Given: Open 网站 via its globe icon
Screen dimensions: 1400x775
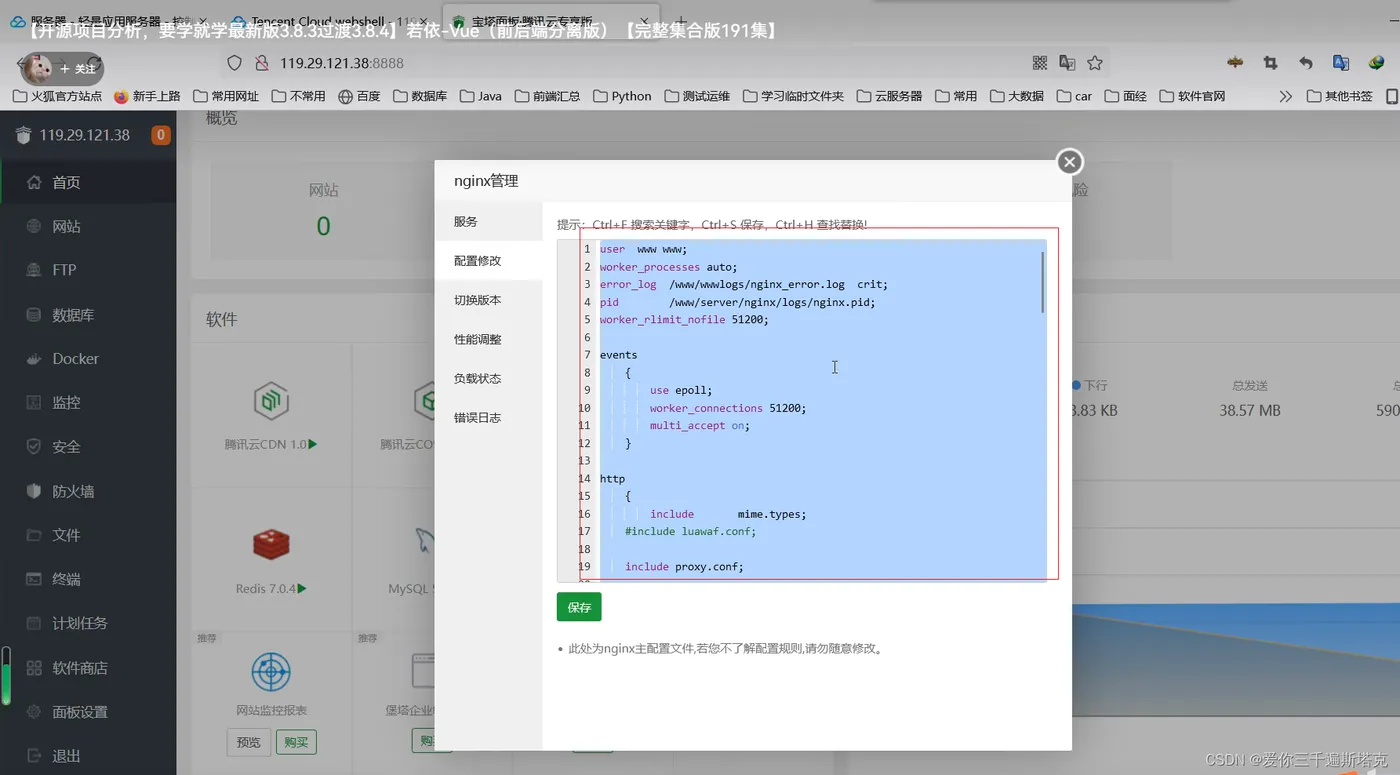Looking at the screenshot, I should coord(34,226).
